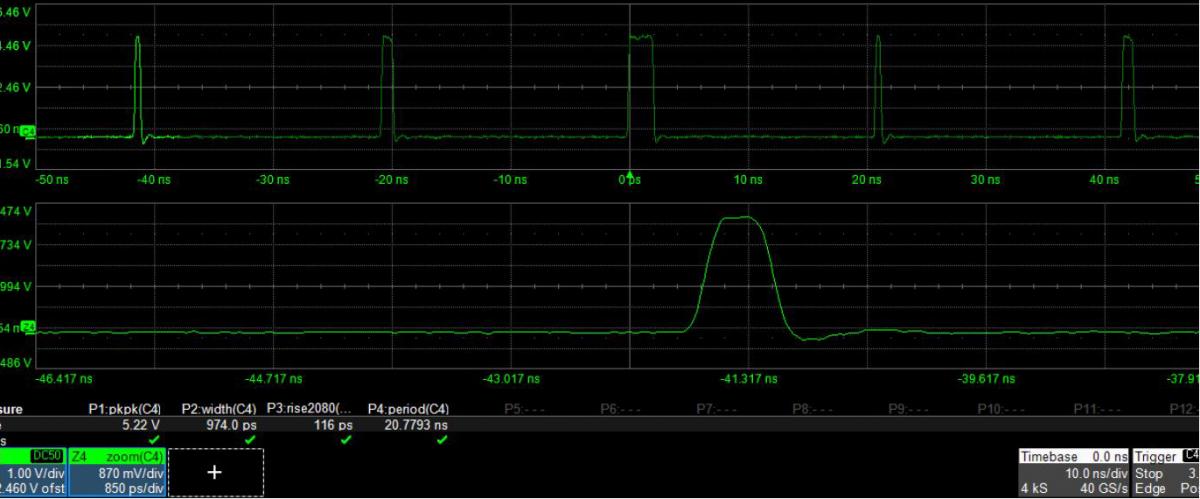The width and height of the screenshot is (1200, 499).
Task: Select the P1 pkpk(C4) measurement header
Action: (124, 409)
